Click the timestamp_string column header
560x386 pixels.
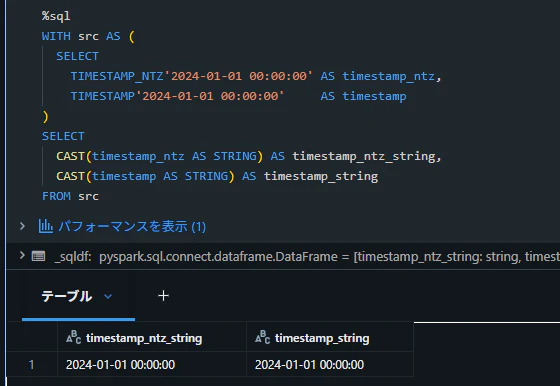coord(330,337)
